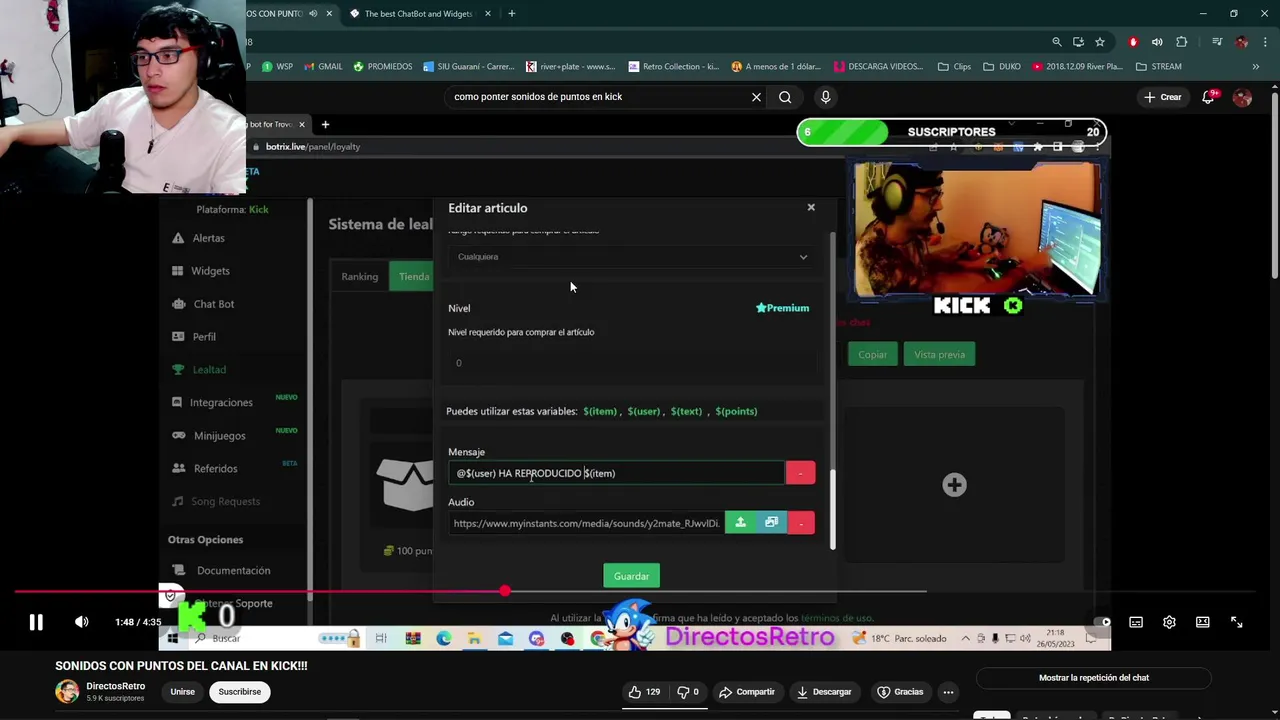The image size is (1280, 720).
Task: Click the YouTube search magnifier button
Action: (x=785, y=97)
